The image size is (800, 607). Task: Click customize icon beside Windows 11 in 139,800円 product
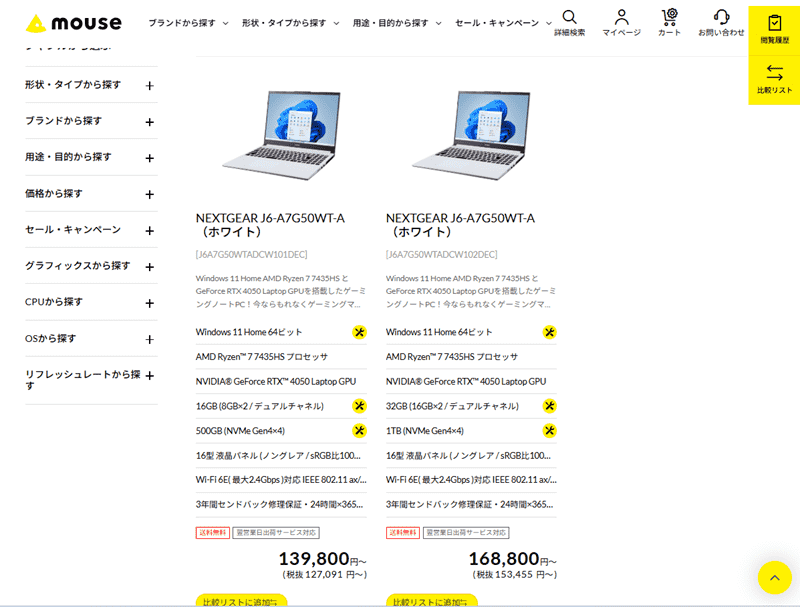click(x=359, y=332)
